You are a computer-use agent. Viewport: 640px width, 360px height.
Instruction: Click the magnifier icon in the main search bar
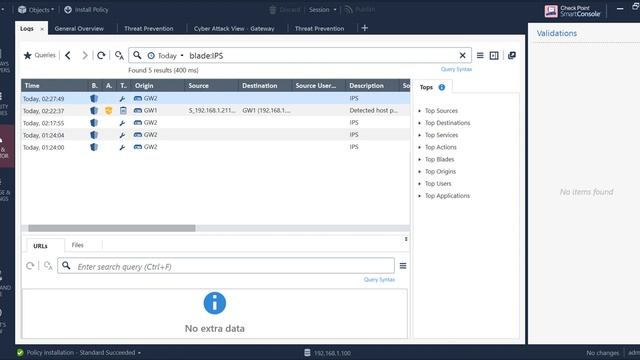pyautogui.click(x=137, y=55)
